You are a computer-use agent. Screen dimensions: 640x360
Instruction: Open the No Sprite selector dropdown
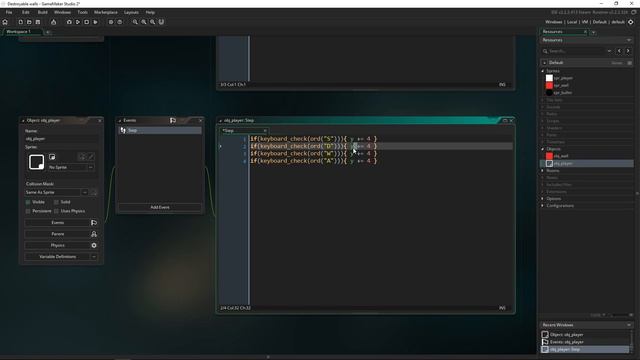click(x=91, y=167)
